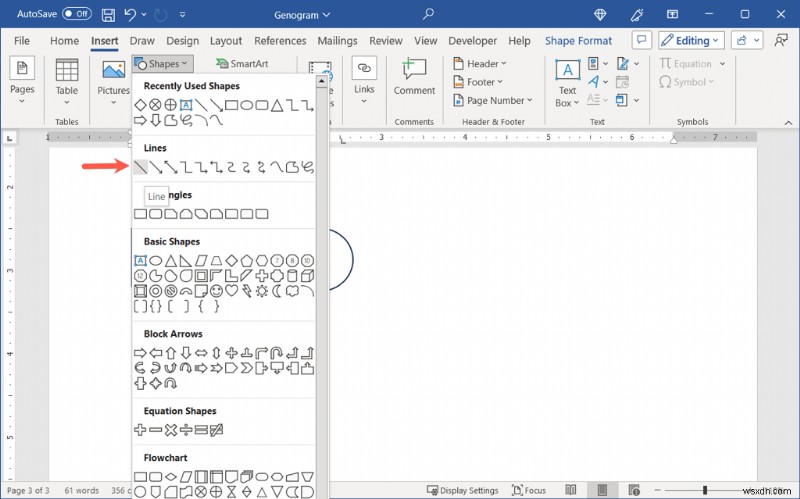Click the shapes gallery scroll-up arrow
Image resolution: width=800 pixels, height=499 pixels.
pos(321,81)
